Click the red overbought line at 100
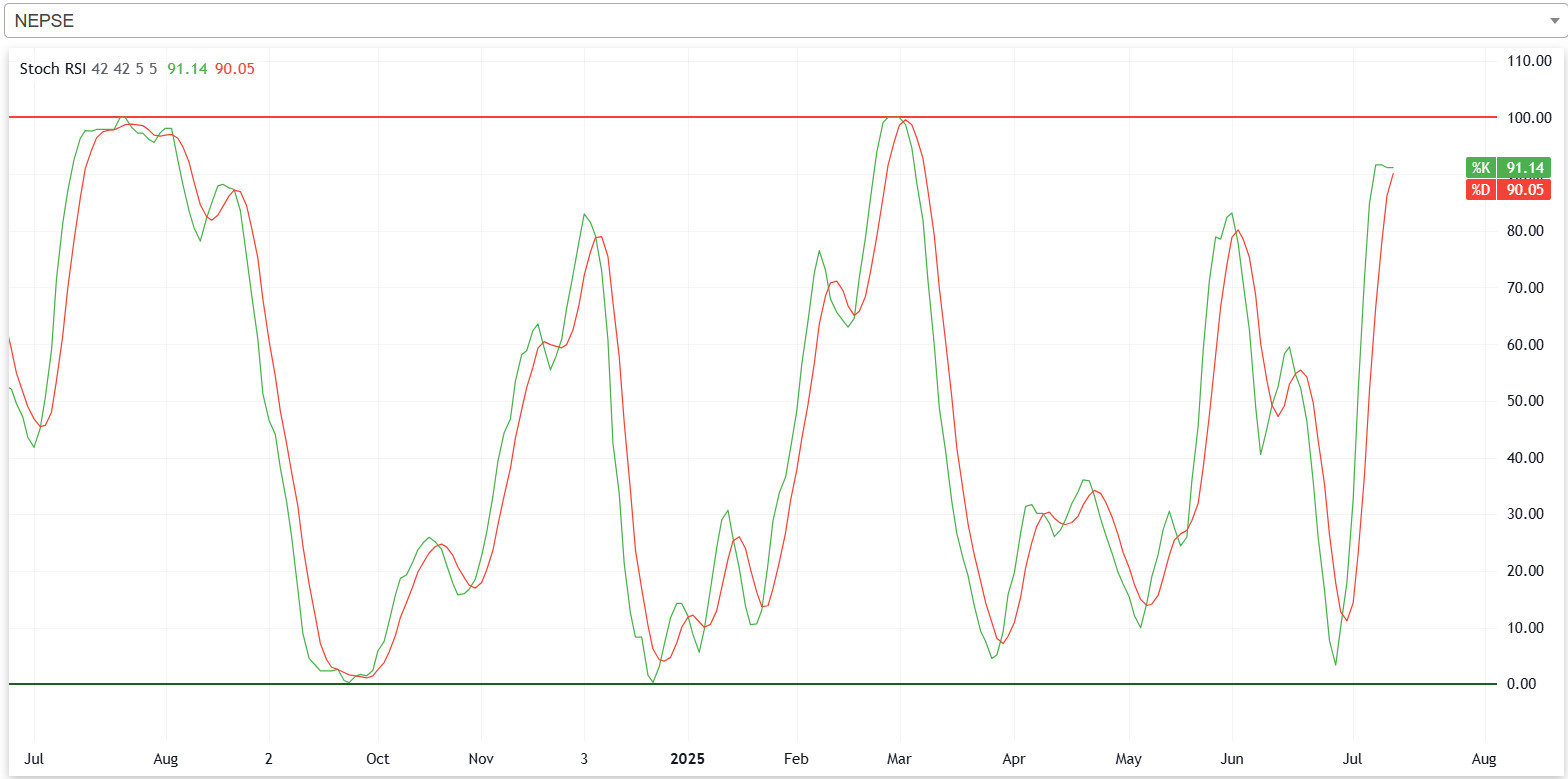Screen dimensions: 1568x779 pyautogui.click(x=752, y=117)
